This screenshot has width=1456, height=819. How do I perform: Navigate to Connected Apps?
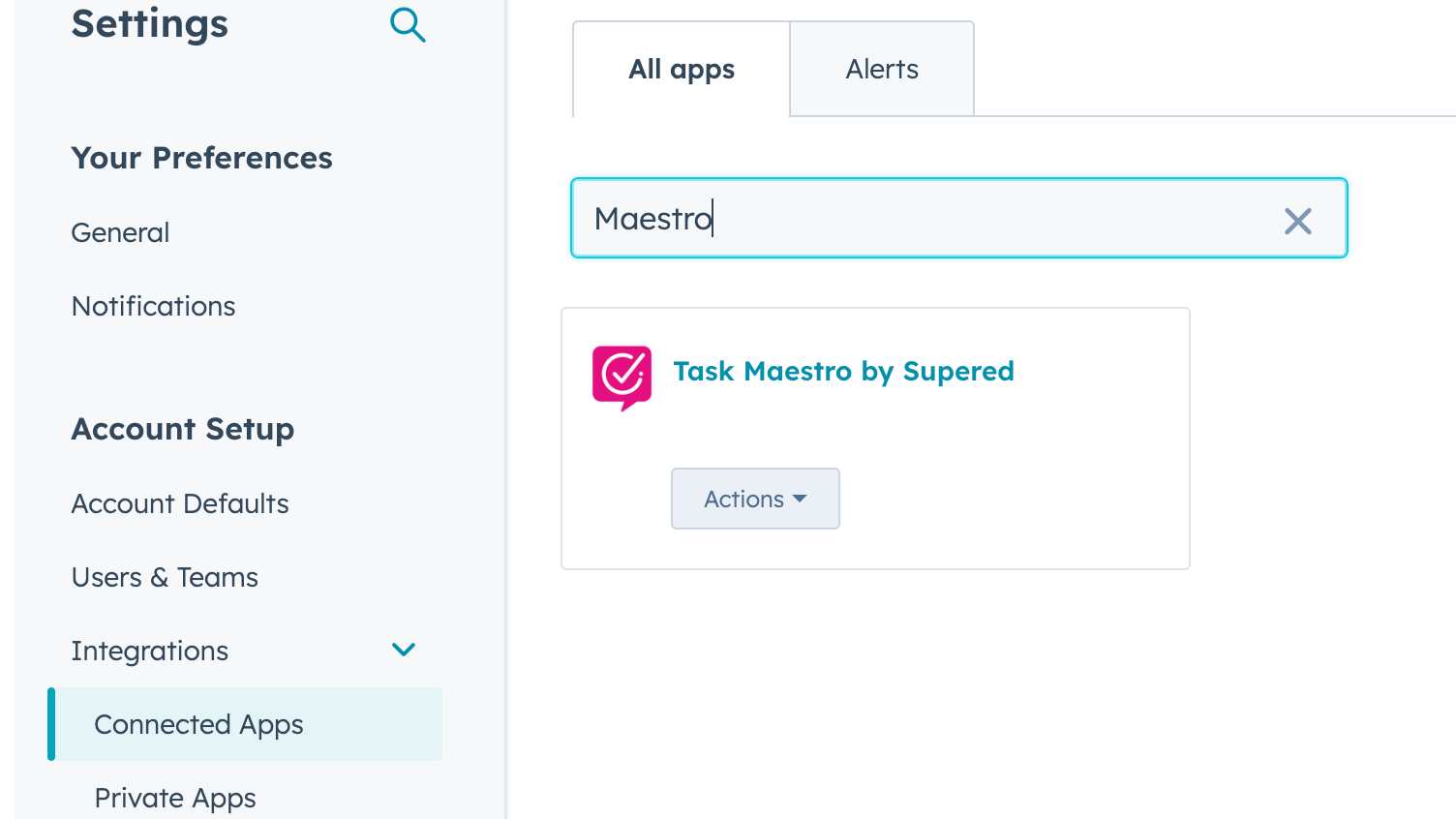(197, 724)
